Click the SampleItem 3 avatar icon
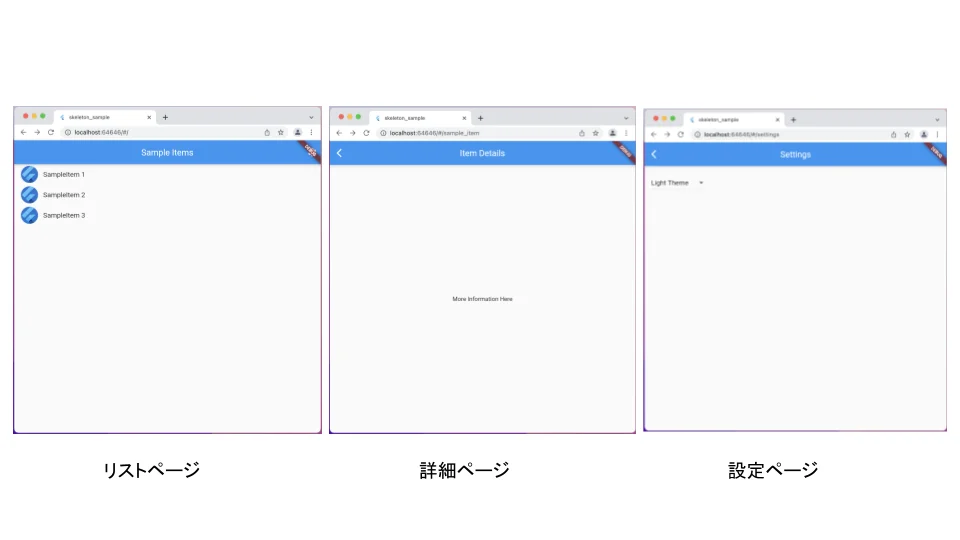 click(29, 215)
